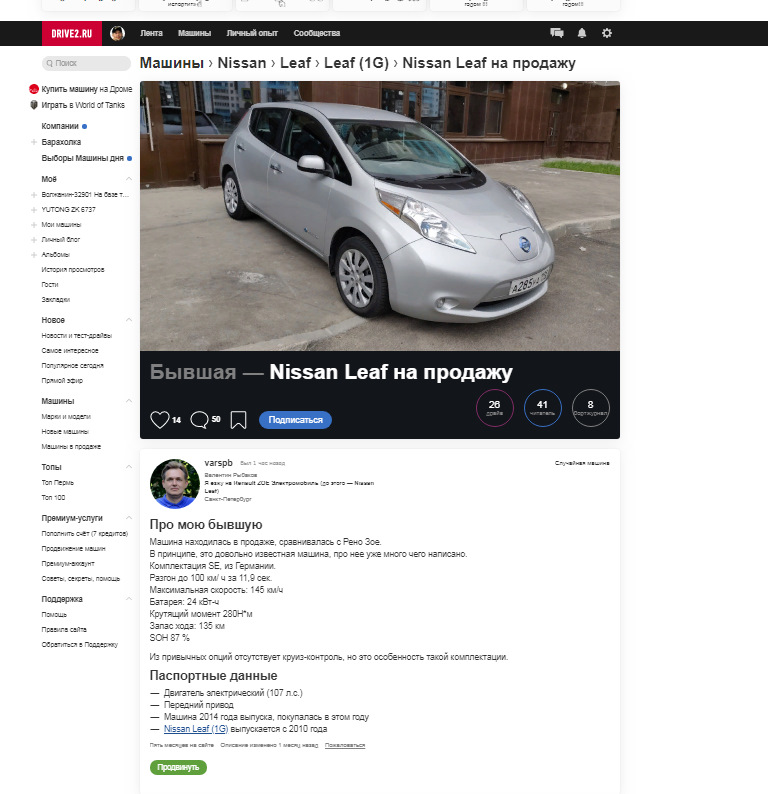Click the plus icon beside Барахолка

point(34,142)
